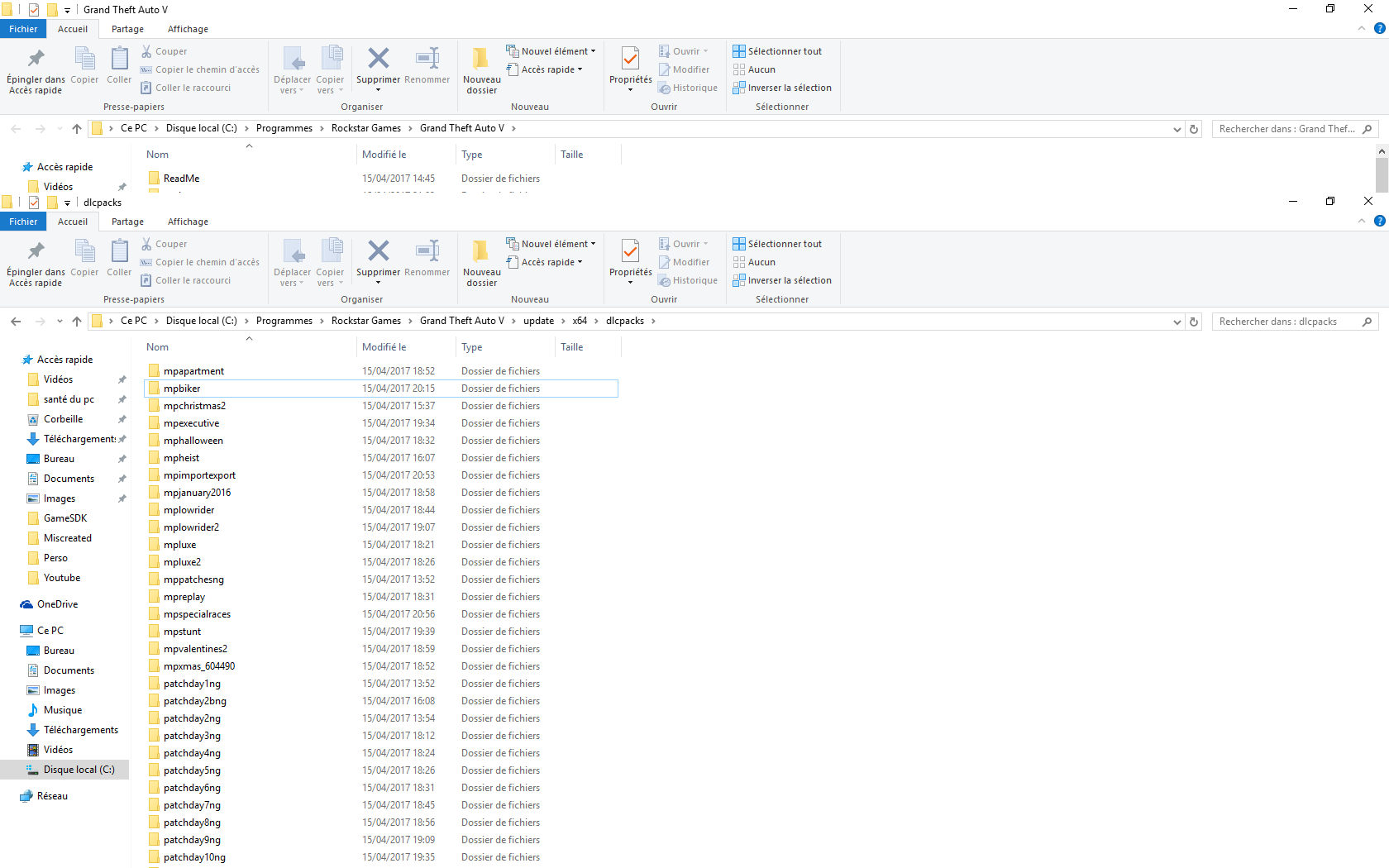
Task: Click up arrow in Grand Theft Auto V window
Action: 77,129
